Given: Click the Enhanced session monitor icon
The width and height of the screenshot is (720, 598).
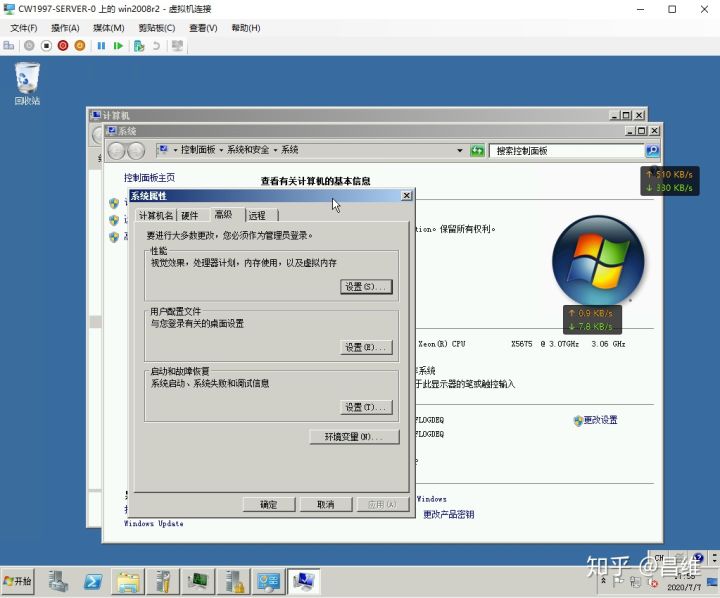Looking at the screenshot, I should pos(177,45).
